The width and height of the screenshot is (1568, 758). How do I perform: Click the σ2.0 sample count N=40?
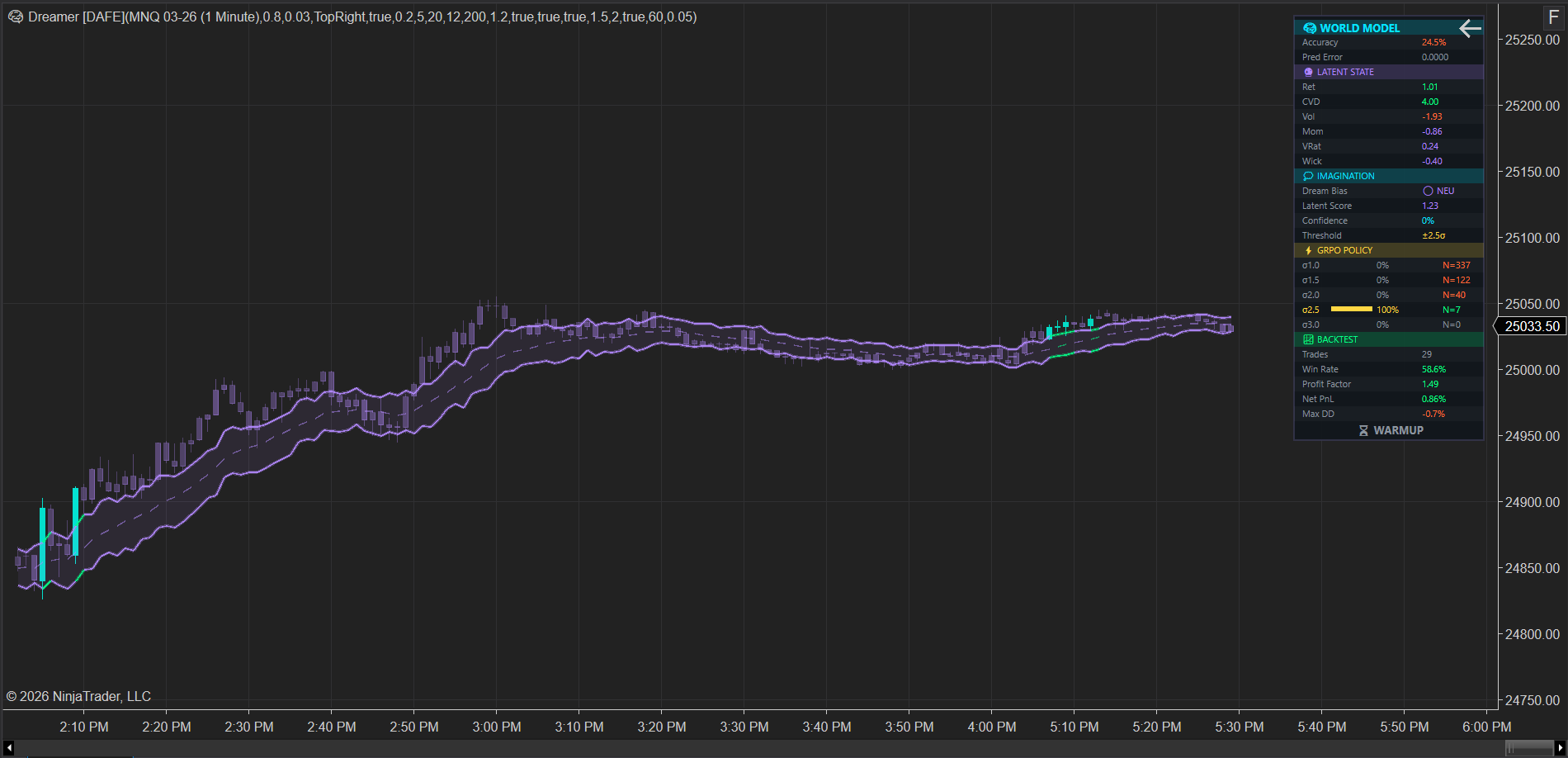[x=1454, y=295]
